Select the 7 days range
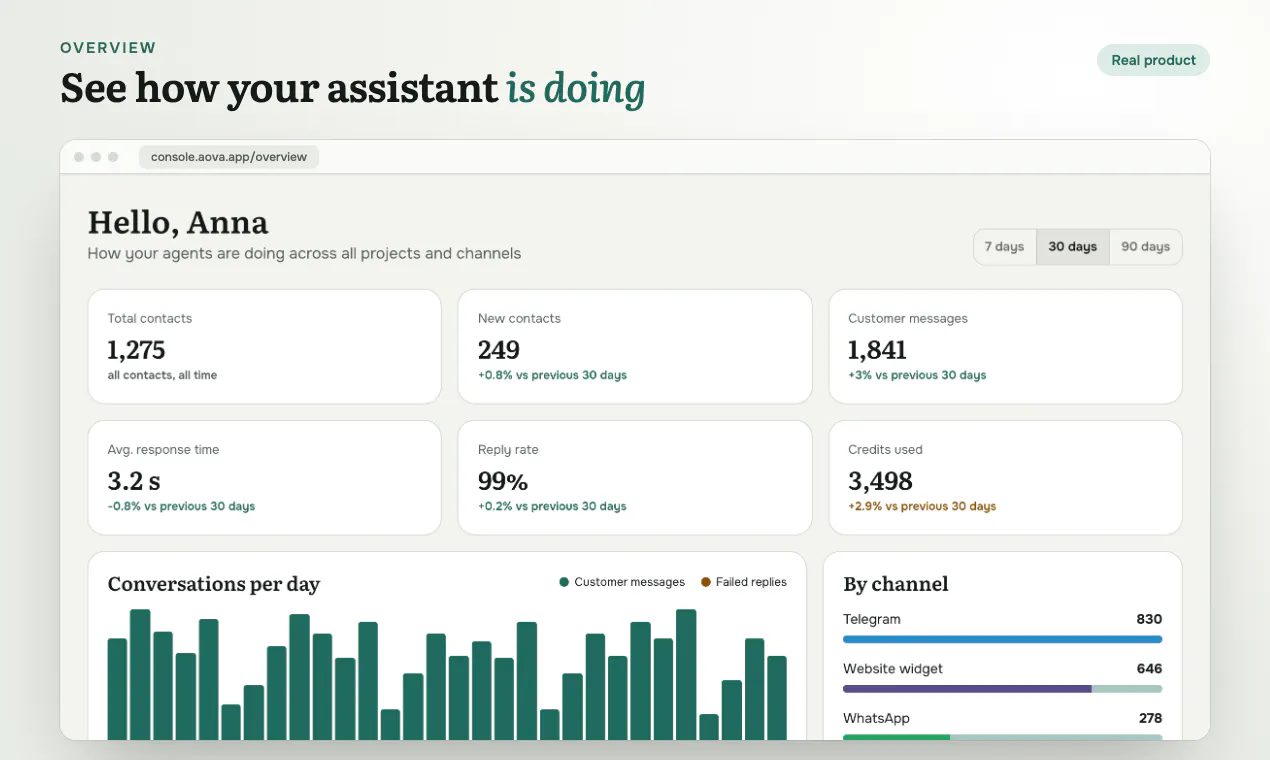The height and width of the screenshot is (760, 1270). [1004, 247]
